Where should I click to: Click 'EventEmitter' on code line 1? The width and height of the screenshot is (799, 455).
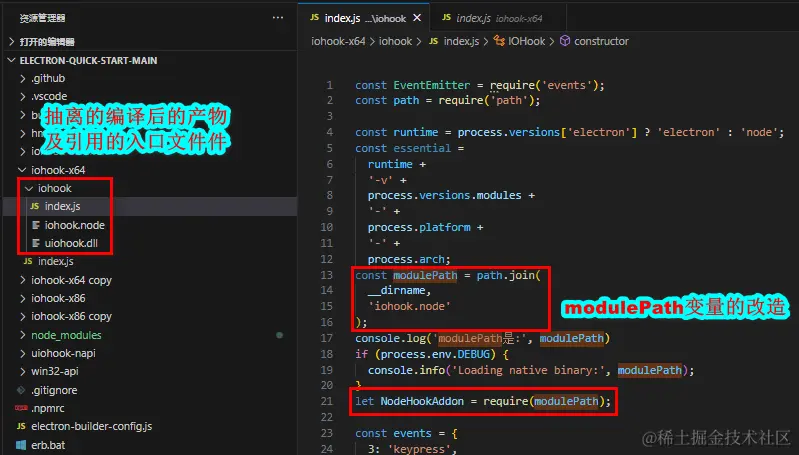pyautogui.click(x=432, y=85)
